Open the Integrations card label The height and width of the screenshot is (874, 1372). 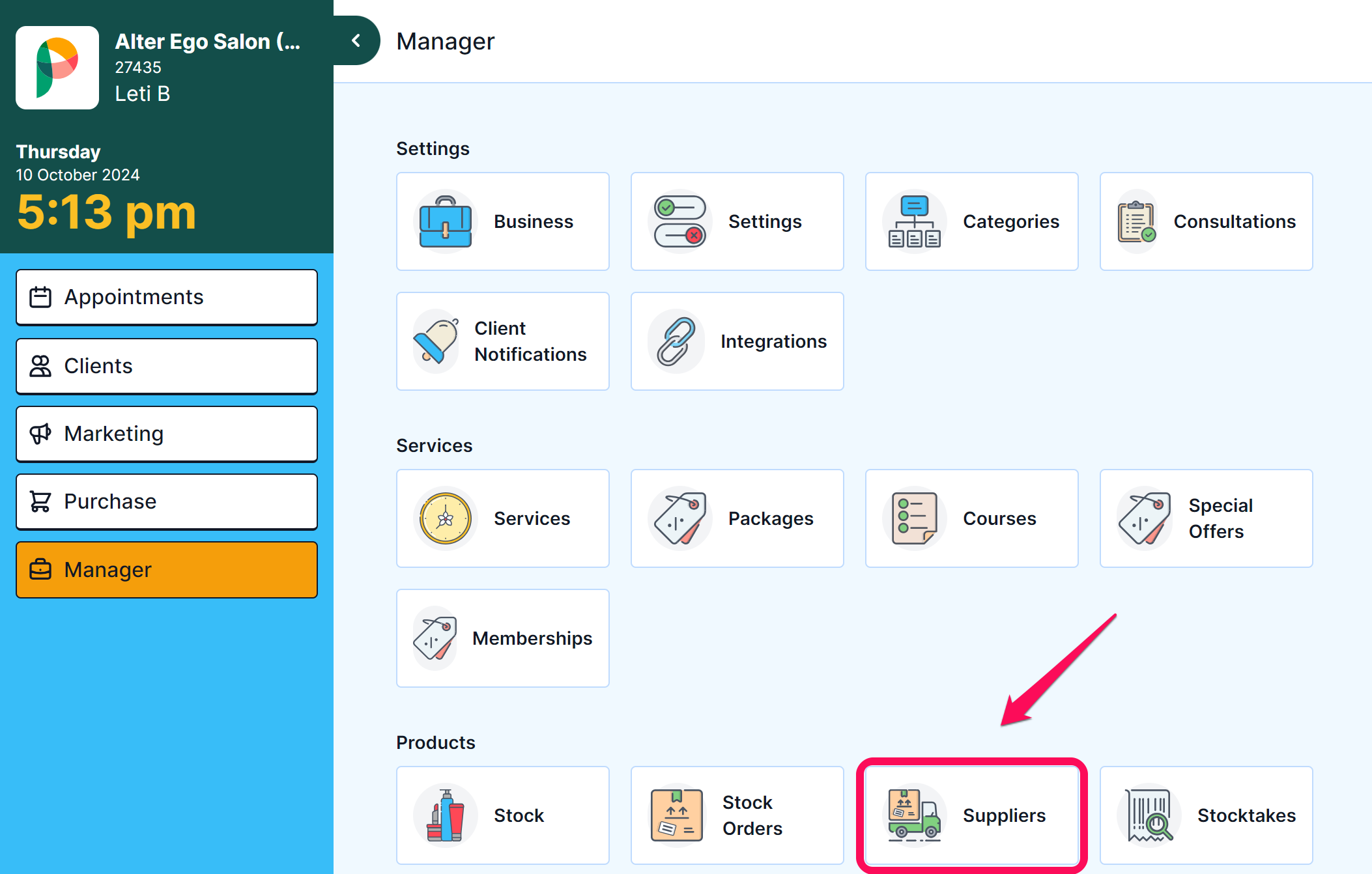pyautogui.click(x=773, y=341)
